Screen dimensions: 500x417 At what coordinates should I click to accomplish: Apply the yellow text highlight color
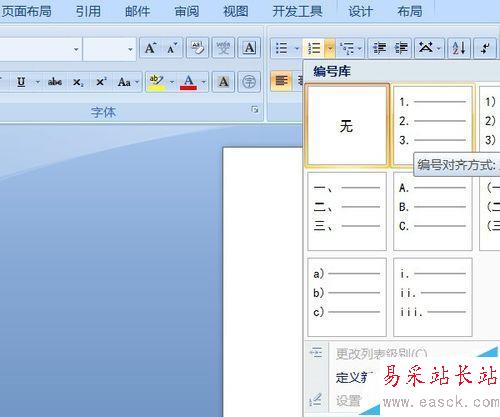click(157, 82)
